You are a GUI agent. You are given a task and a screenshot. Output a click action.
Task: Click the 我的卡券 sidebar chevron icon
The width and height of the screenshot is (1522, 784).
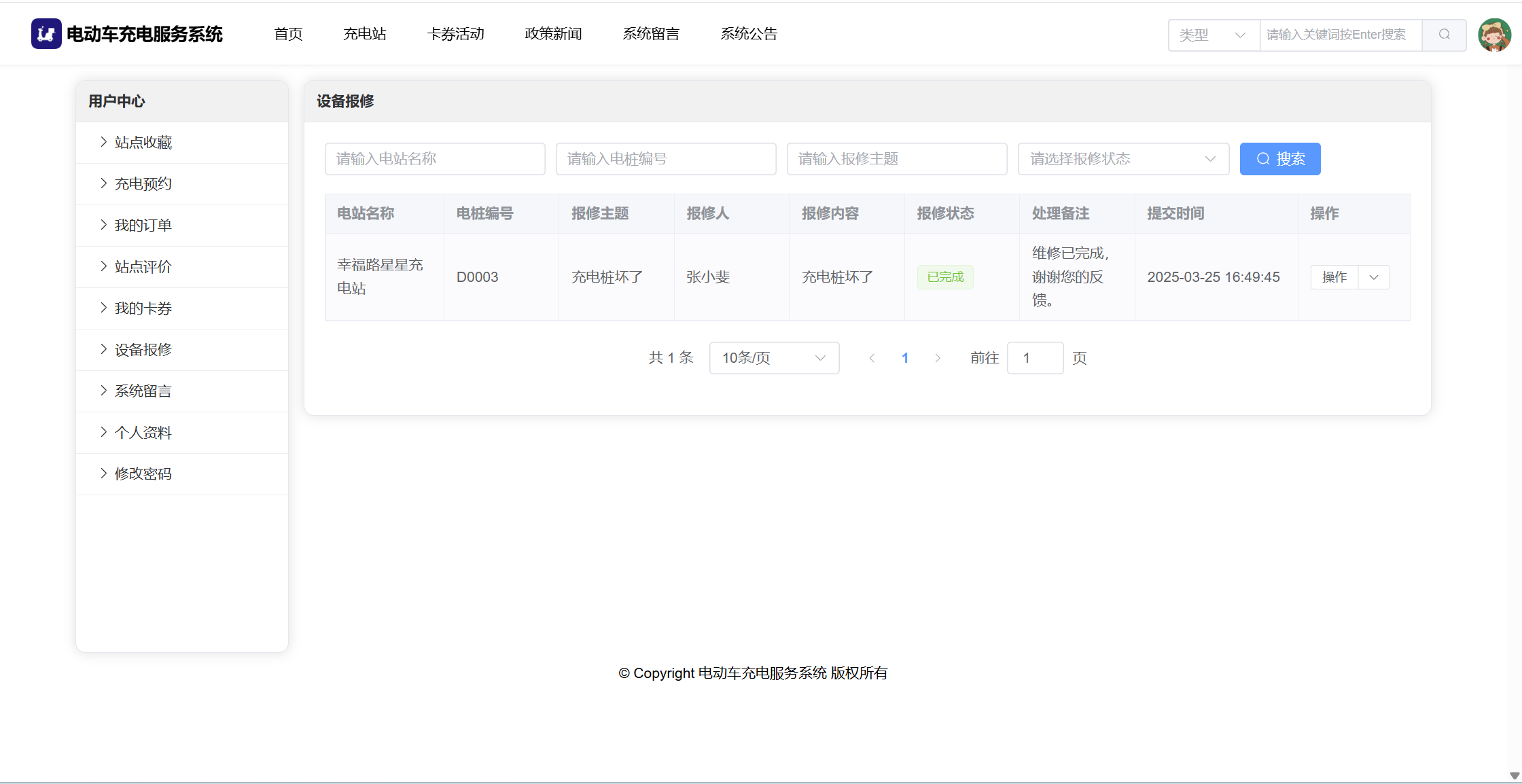pyautogui.click(x=103, y=308)
